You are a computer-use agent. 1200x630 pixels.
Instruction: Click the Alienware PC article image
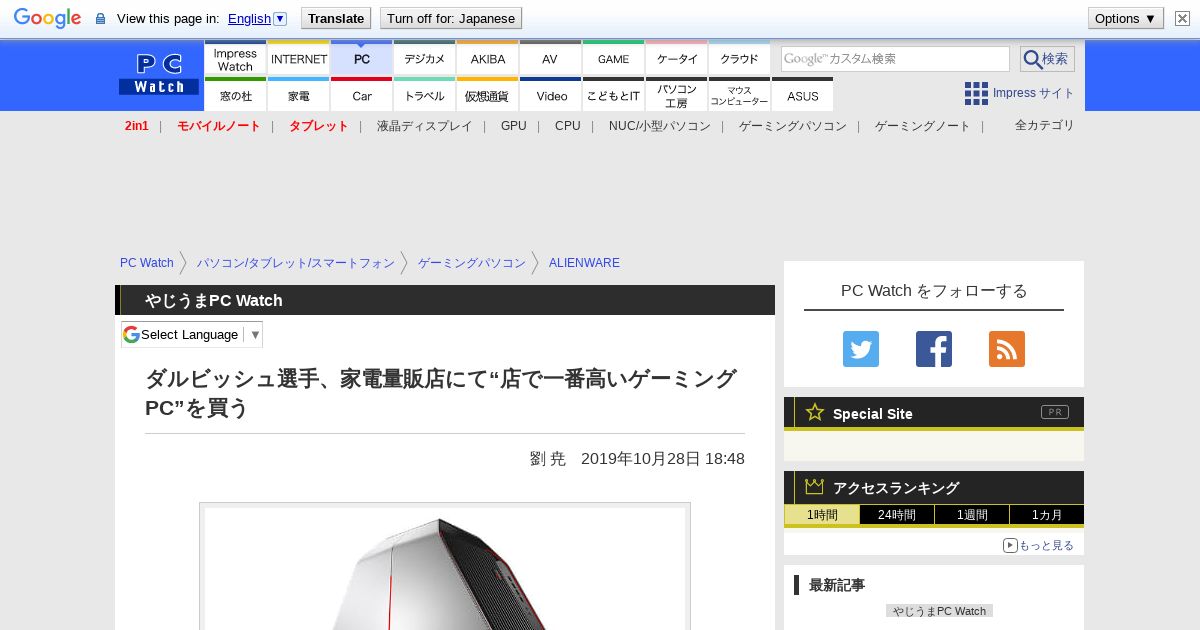pos(445,568)
